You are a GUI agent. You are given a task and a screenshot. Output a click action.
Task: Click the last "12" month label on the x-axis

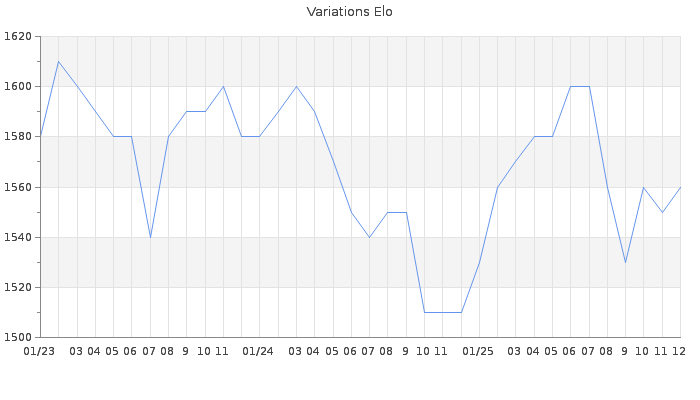(679, 351)
